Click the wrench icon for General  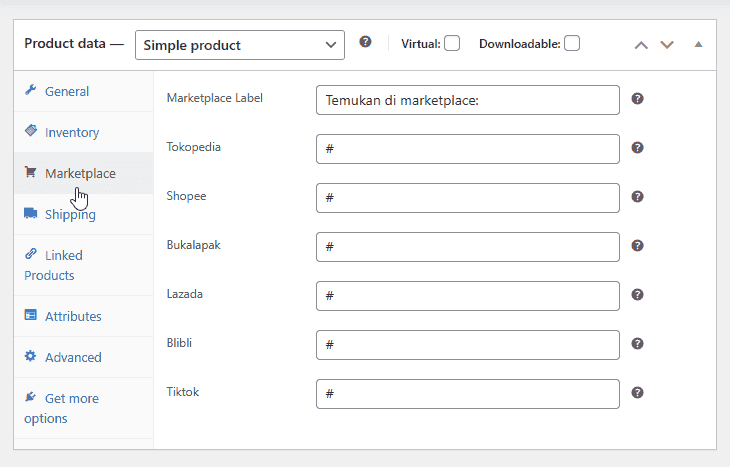(31, 90)
